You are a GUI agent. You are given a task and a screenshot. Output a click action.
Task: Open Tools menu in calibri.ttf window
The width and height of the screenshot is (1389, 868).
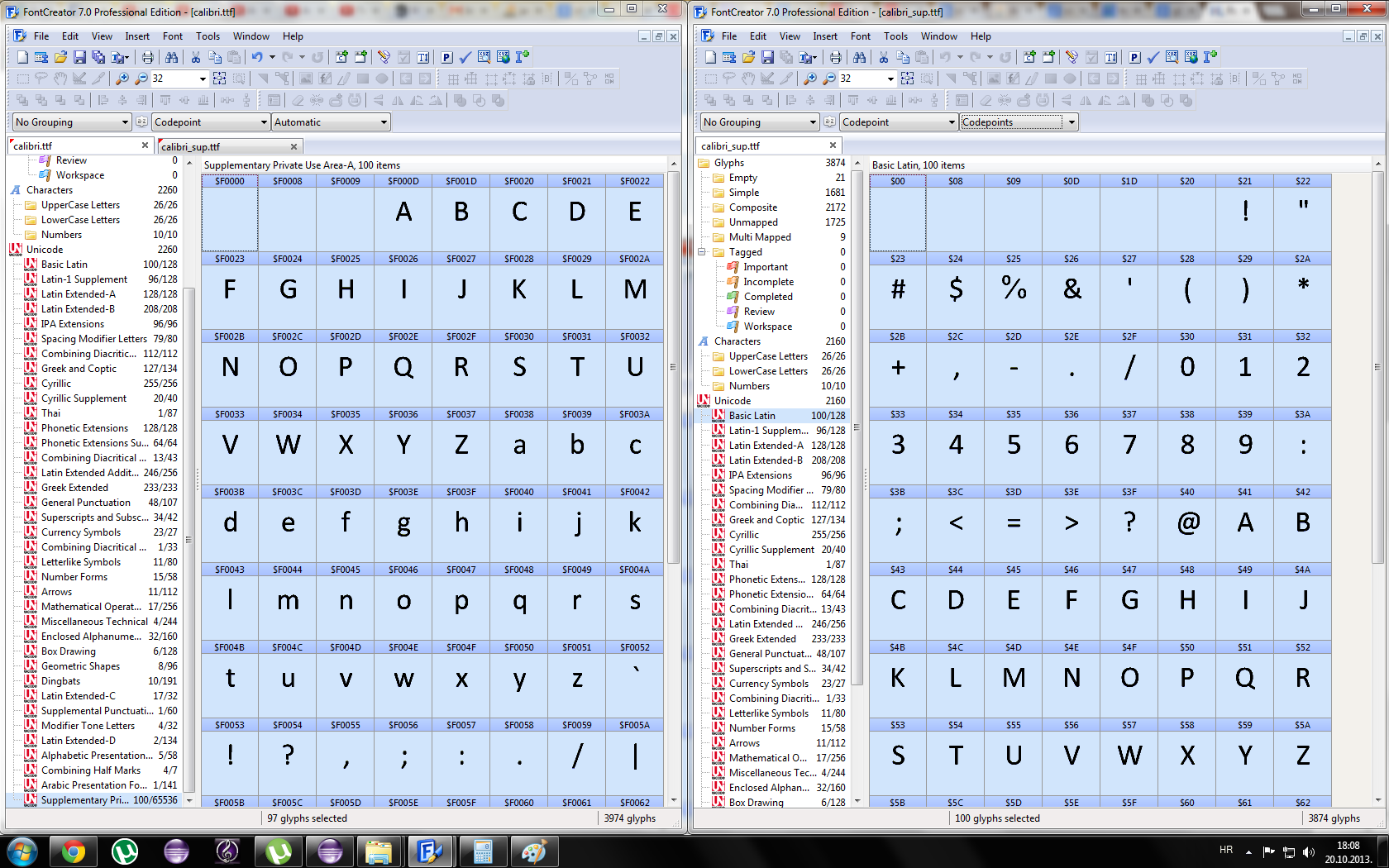point(208,36)
